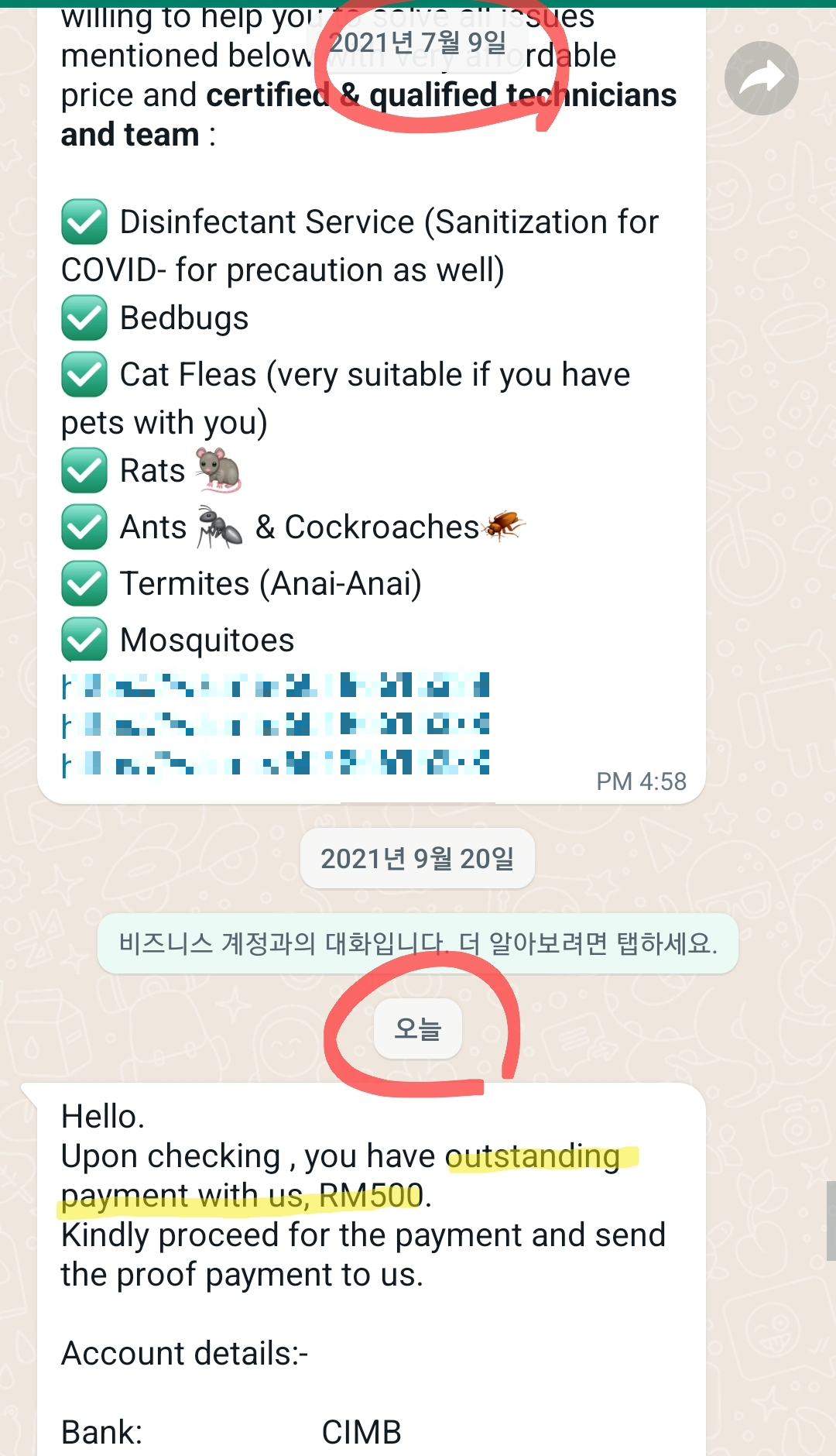
Task: Tap the rat emoji next to Rats
Action: [219, 470]
